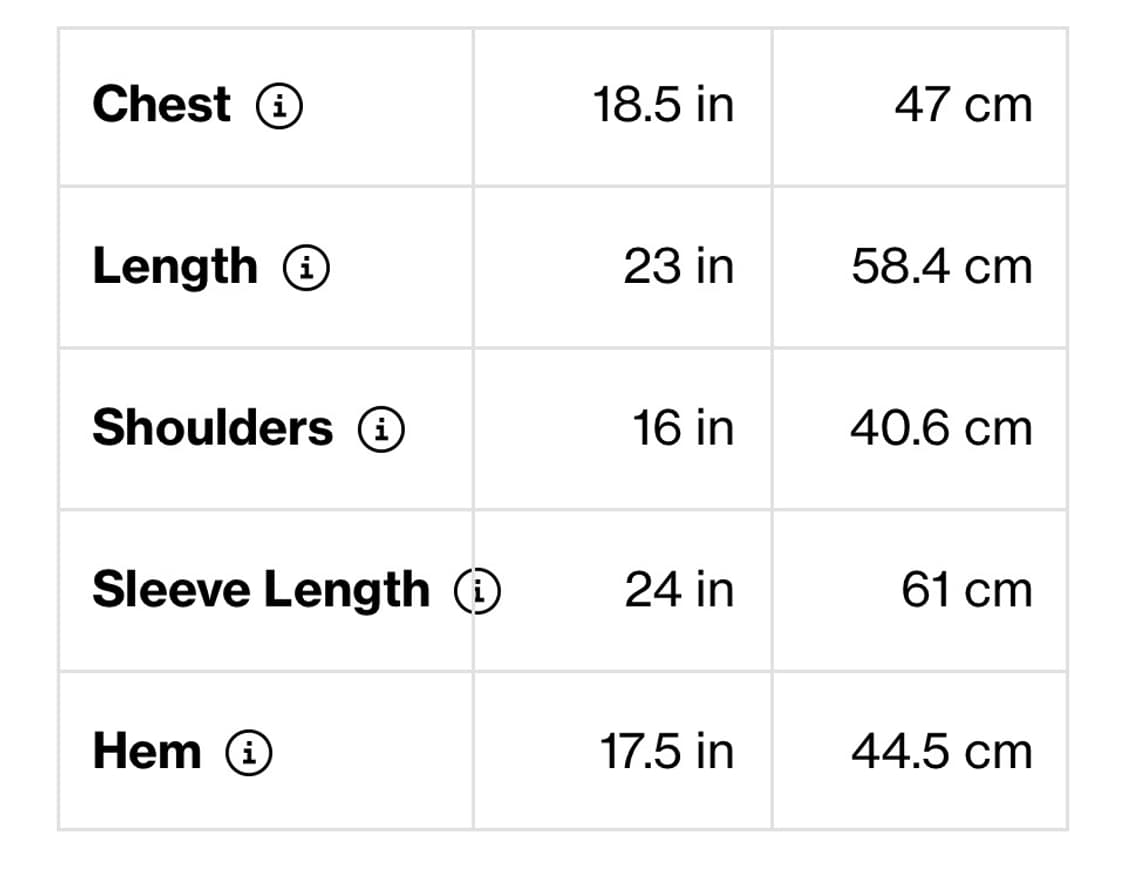Select the 58.4 cm length measurement
This screenshot has width=1125, height=872.
coord(941,267)
